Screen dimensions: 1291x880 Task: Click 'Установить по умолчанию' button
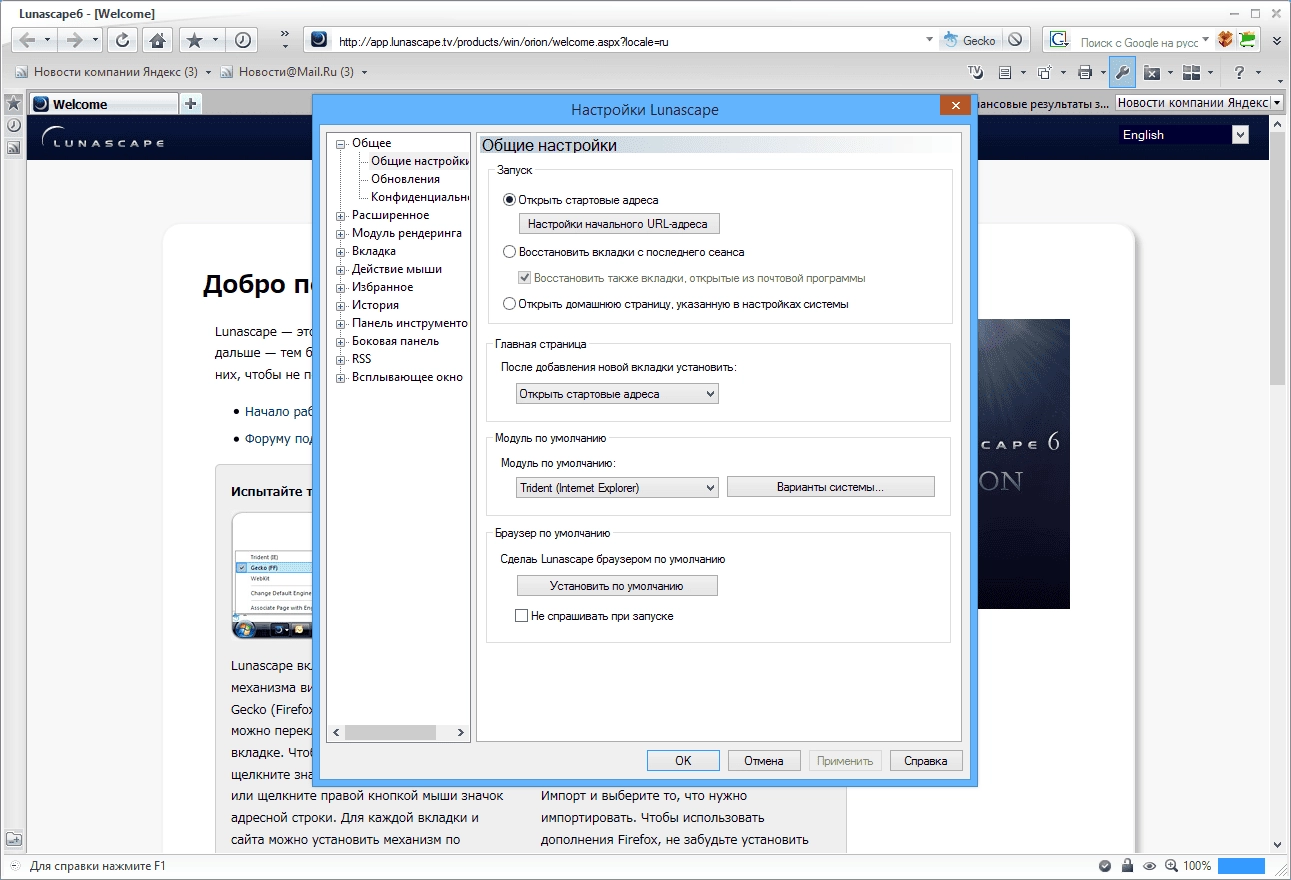(617, 586)
